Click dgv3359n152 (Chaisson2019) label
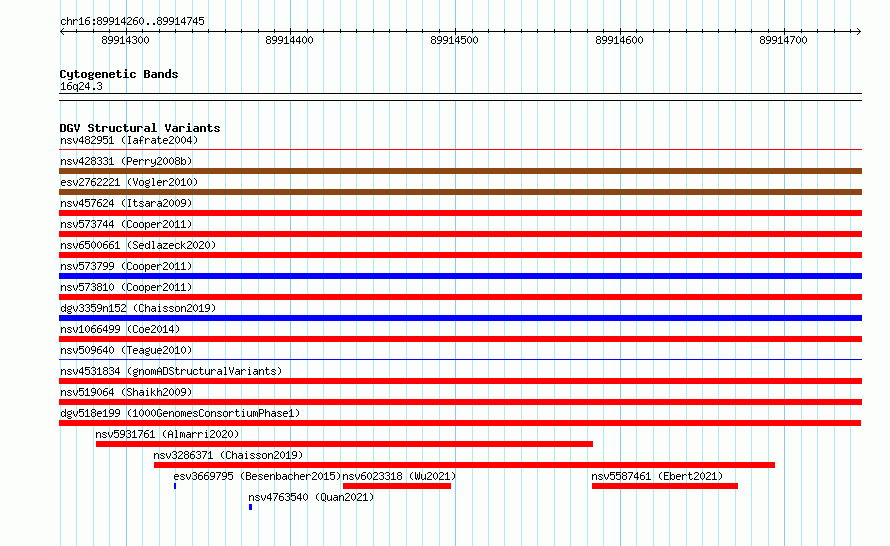The image size is (890, 546). coord(138,308)
